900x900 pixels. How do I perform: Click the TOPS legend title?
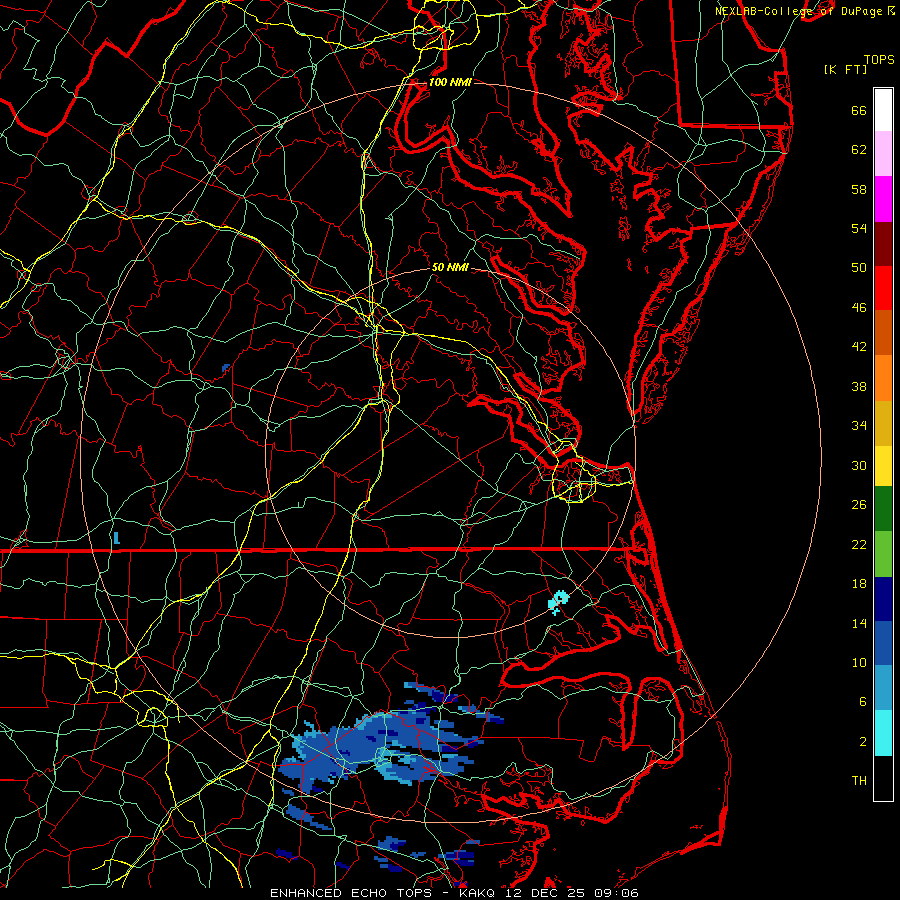(879, 59)
